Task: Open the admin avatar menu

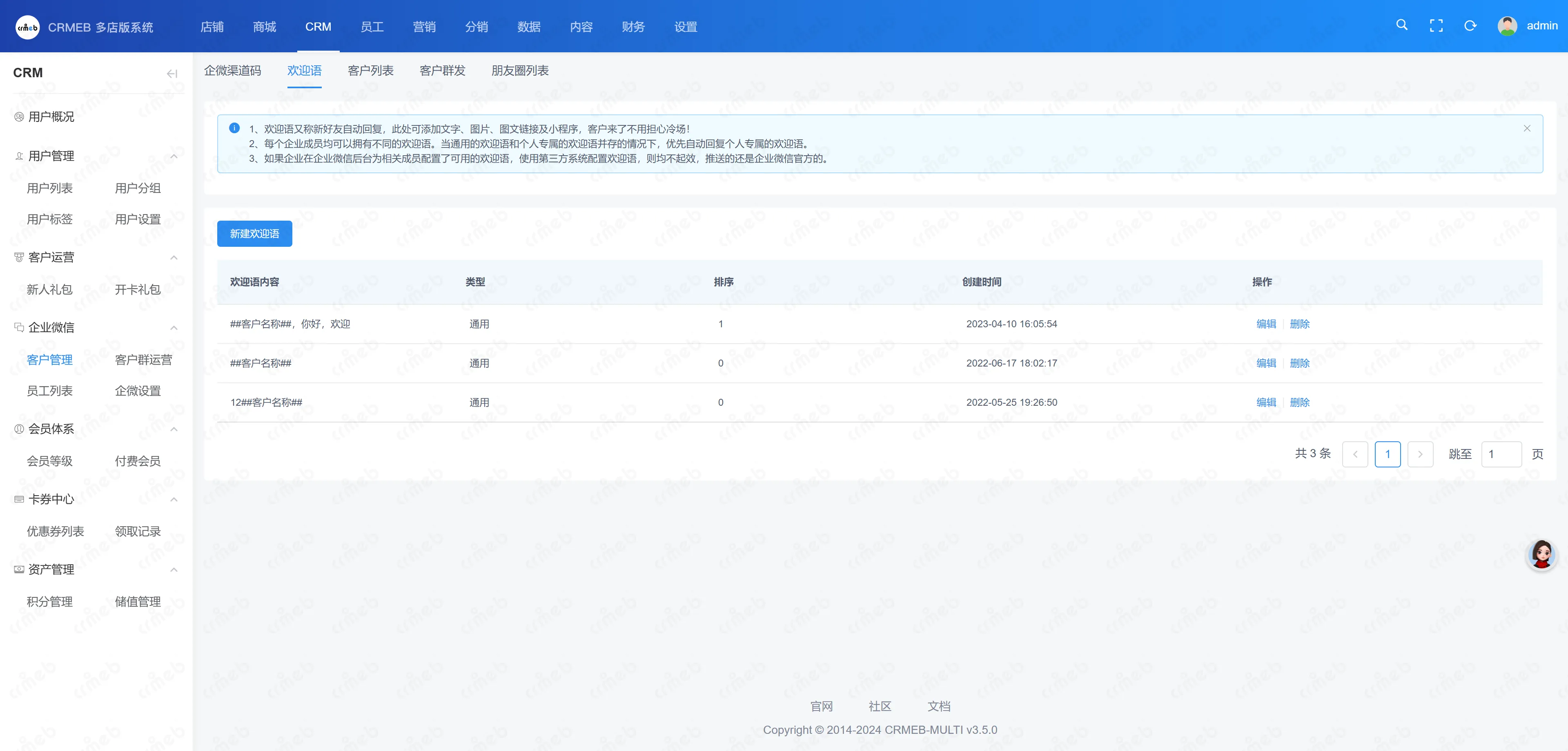Action: click(1507, 26)
